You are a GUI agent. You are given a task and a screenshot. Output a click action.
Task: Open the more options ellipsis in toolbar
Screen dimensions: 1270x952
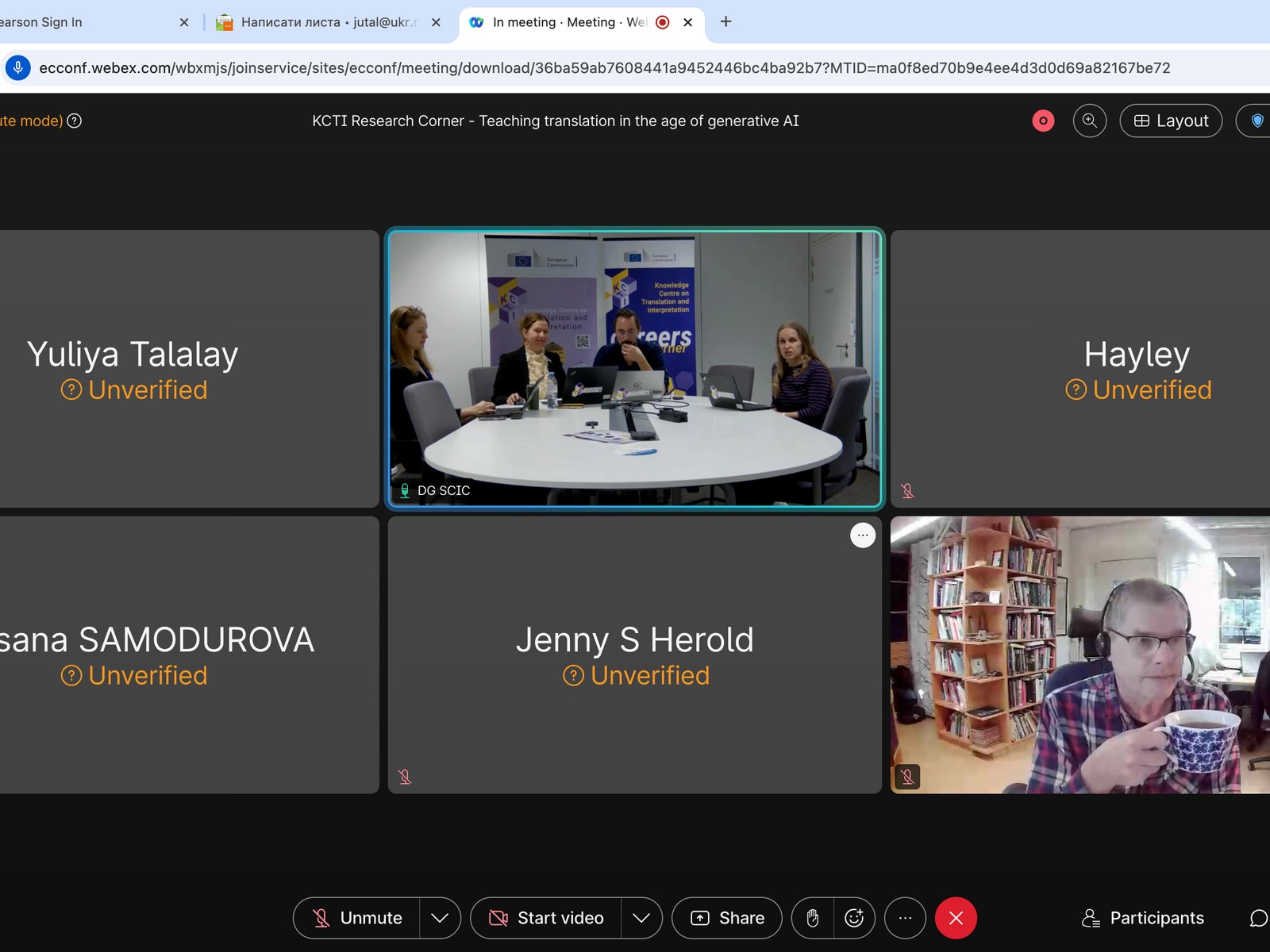click(x=905, y=918)
